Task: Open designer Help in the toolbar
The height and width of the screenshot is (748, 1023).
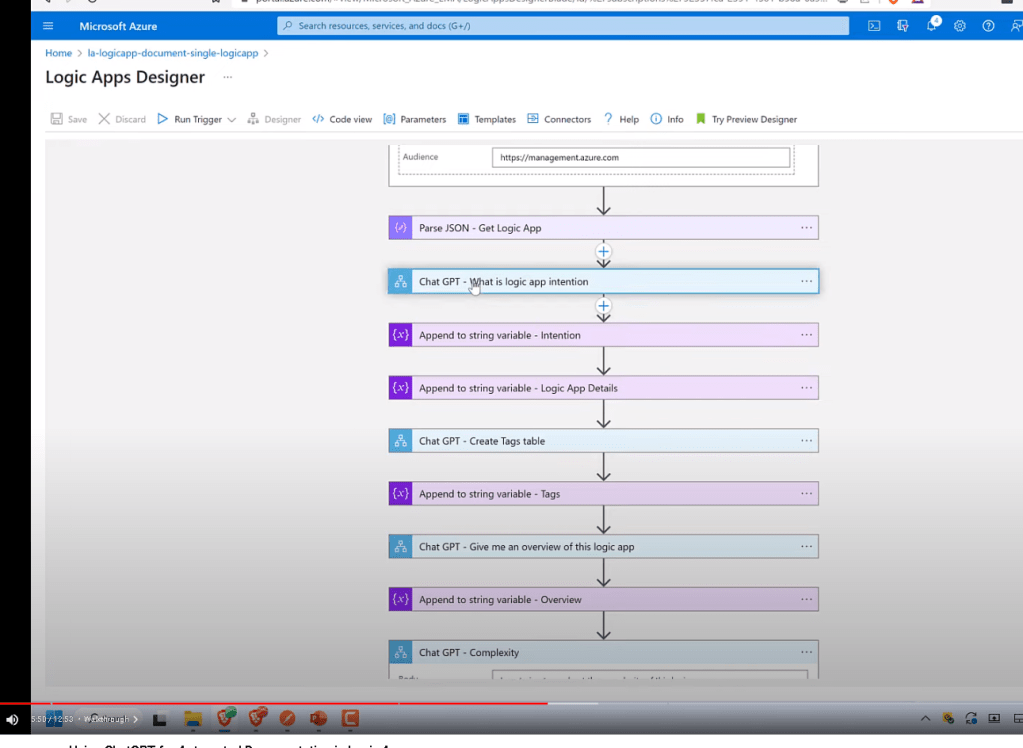Action: pyautogui.click(x=621, y=119)
